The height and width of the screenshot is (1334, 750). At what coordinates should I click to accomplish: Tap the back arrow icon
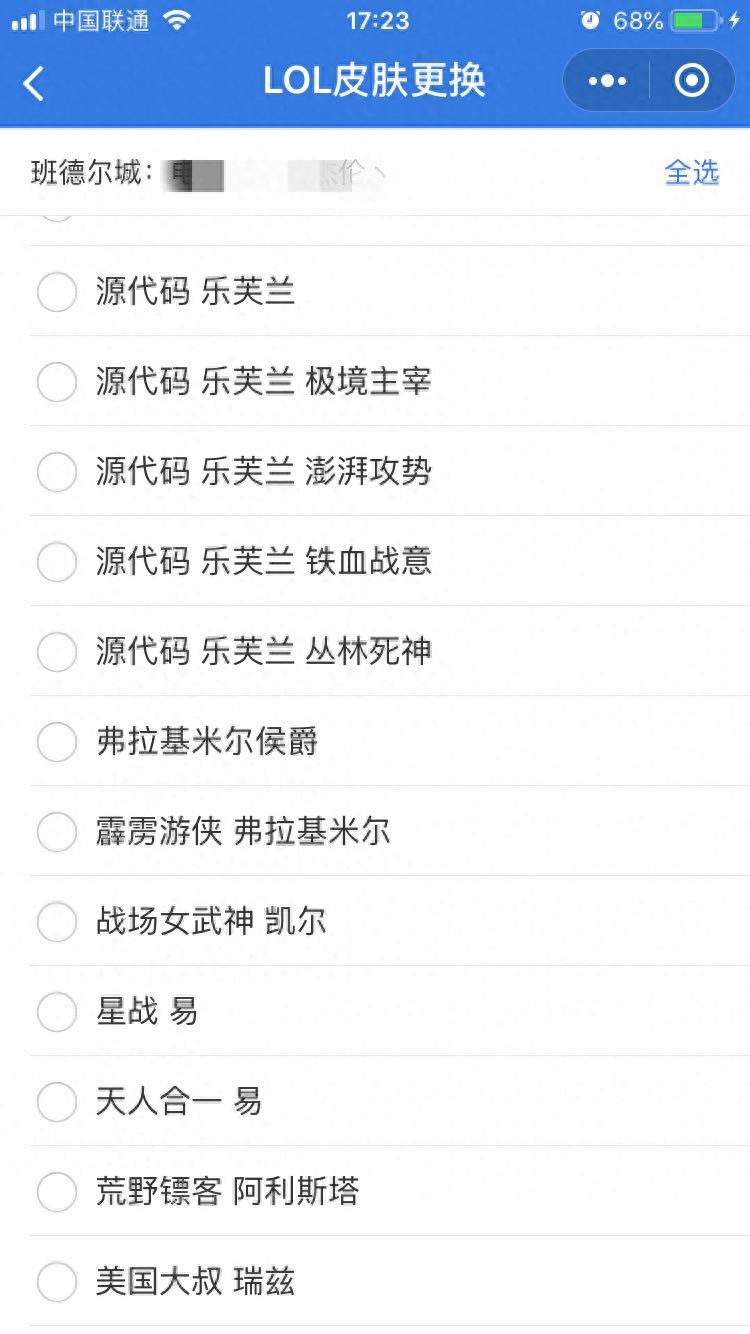(x=34, y=82)
